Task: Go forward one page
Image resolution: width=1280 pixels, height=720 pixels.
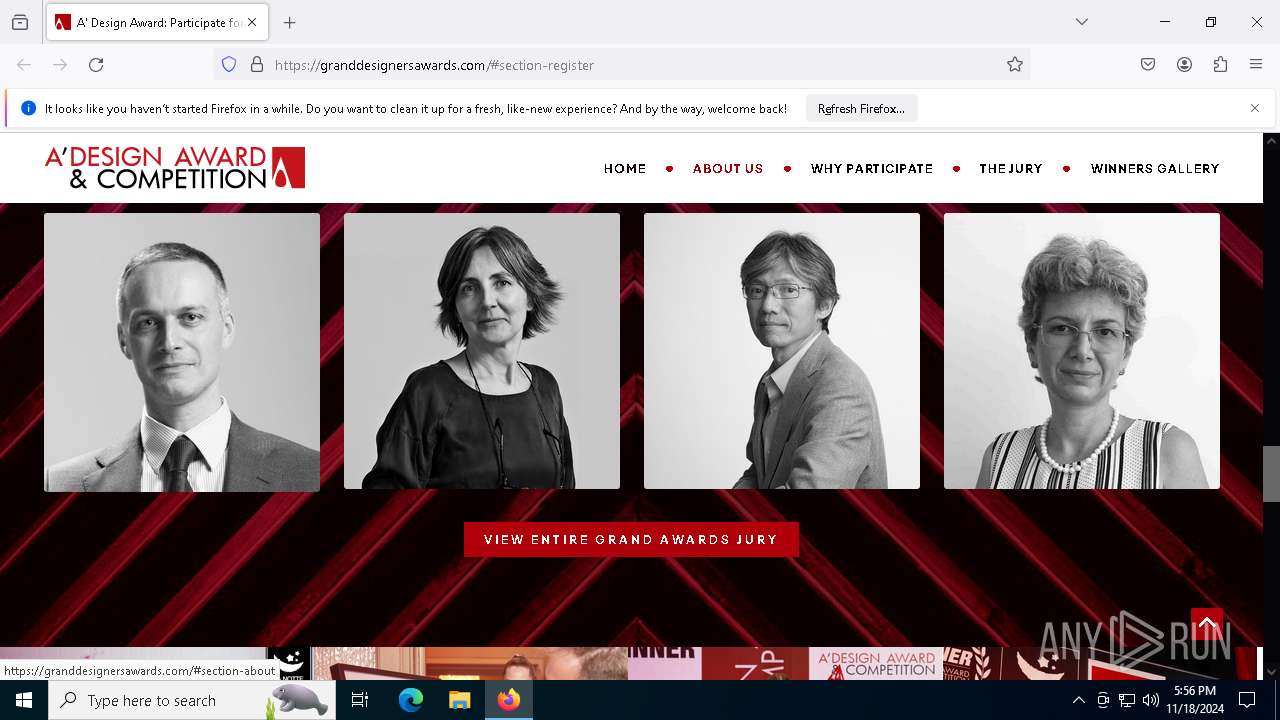Action: click(x=60, y=65)
